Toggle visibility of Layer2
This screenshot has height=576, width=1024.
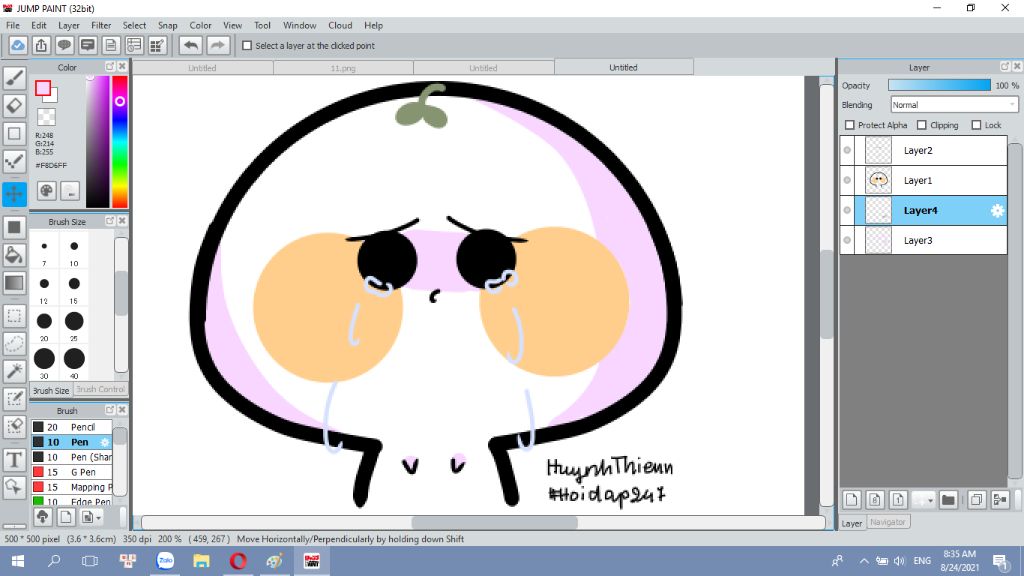847,150
